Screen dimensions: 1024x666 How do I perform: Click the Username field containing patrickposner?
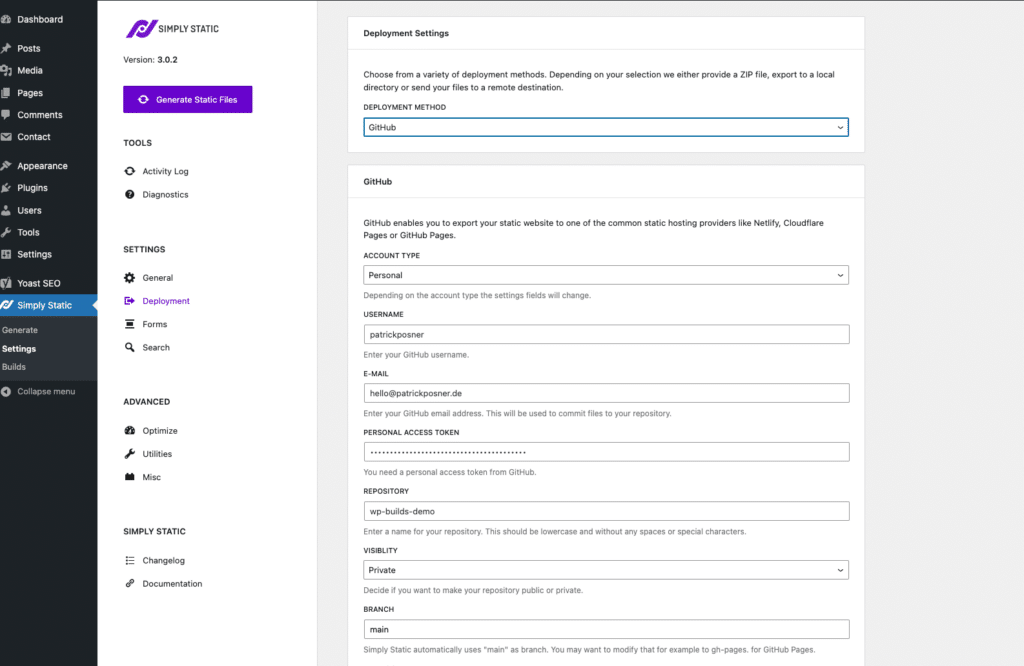[x=606, y=334]
